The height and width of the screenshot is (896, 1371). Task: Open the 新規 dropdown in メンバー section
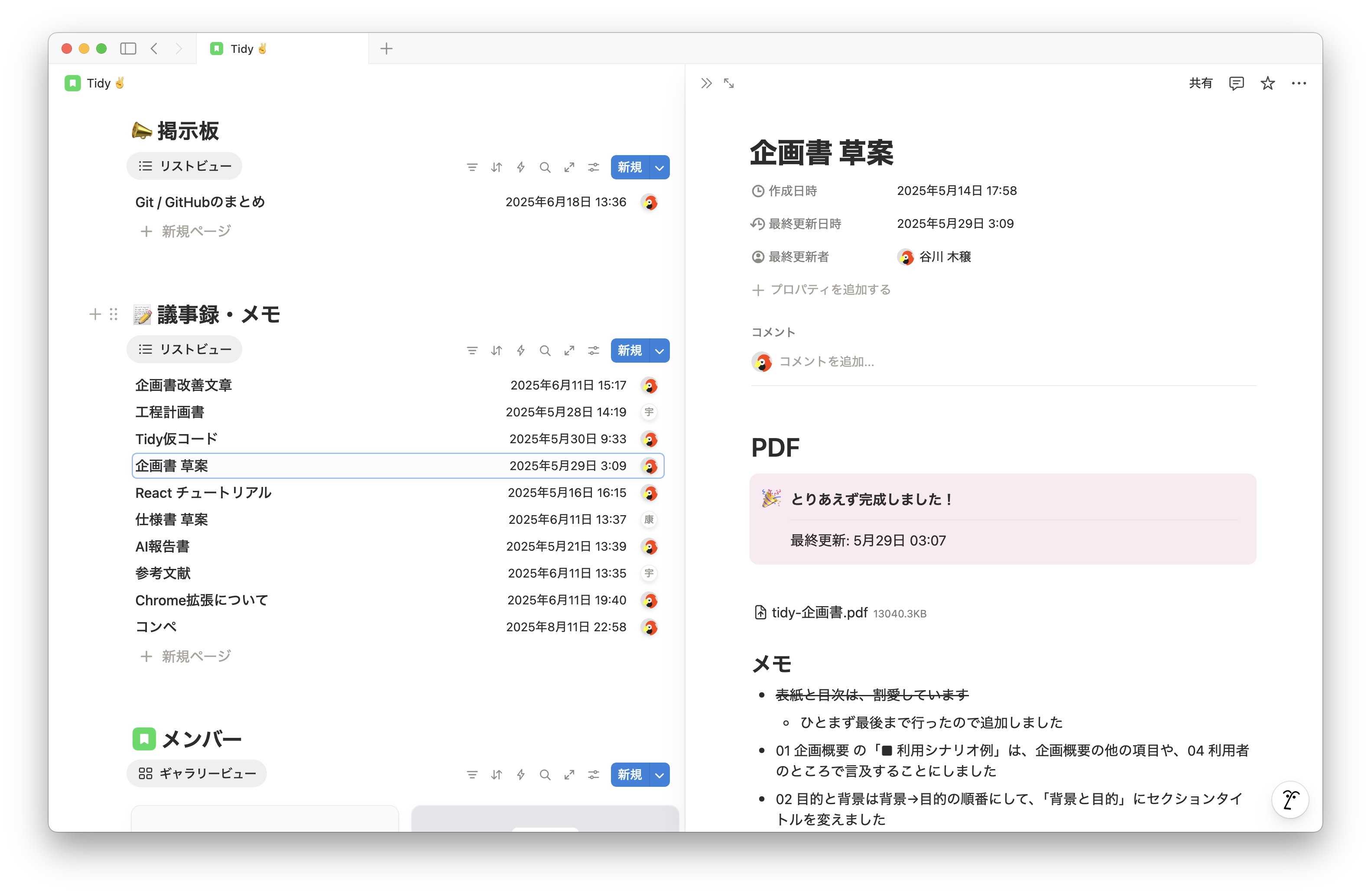pyautogui.click(x=659, y=775)
